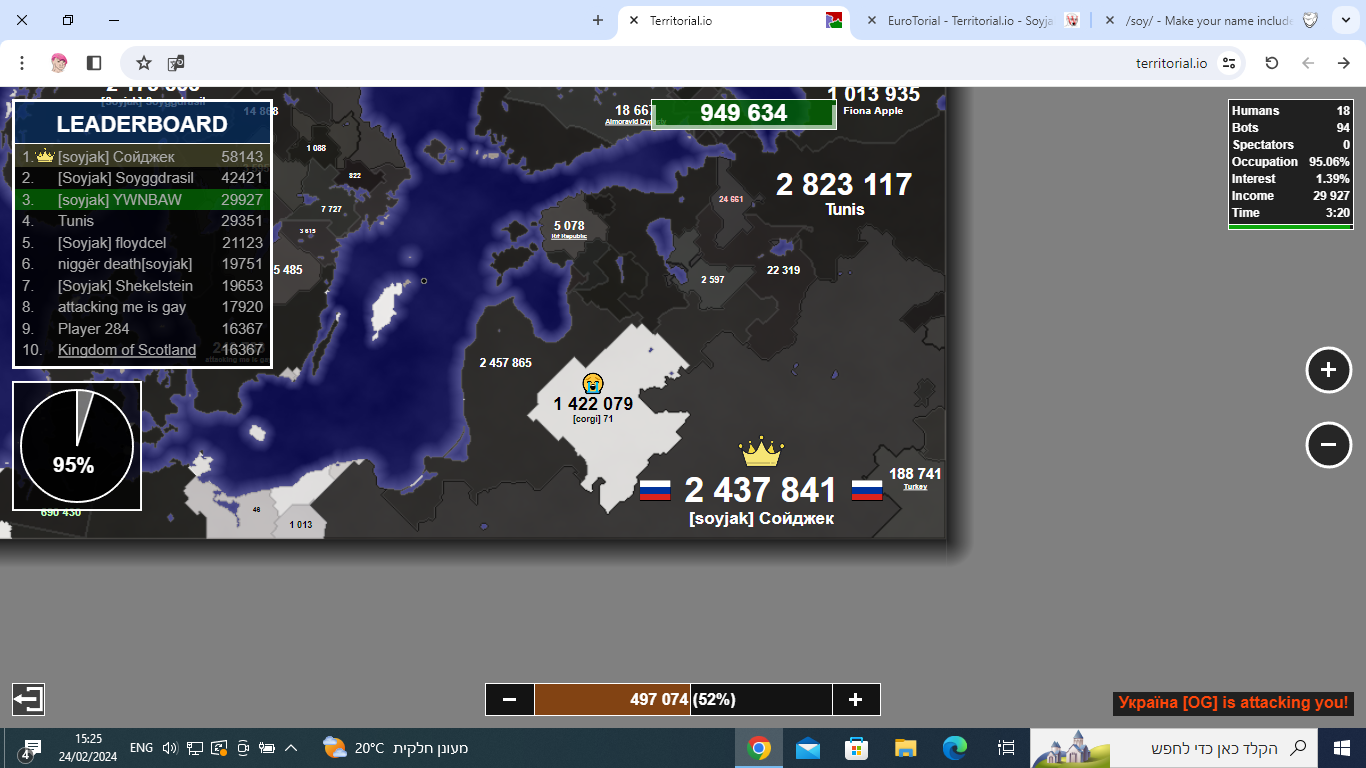Screen dimensions: 1366x768
Task: Zoom in the map with plus button
Action: pyautogui.click(x=1328, y=370)
